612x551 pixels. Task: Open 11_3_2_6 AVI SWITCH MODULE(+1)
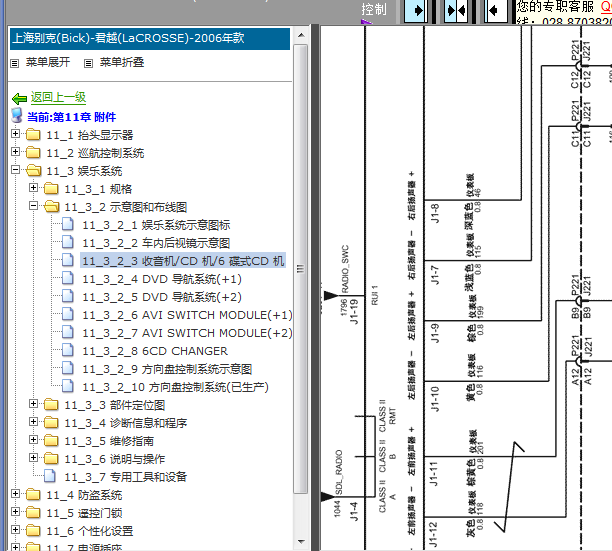coord(187,315)
